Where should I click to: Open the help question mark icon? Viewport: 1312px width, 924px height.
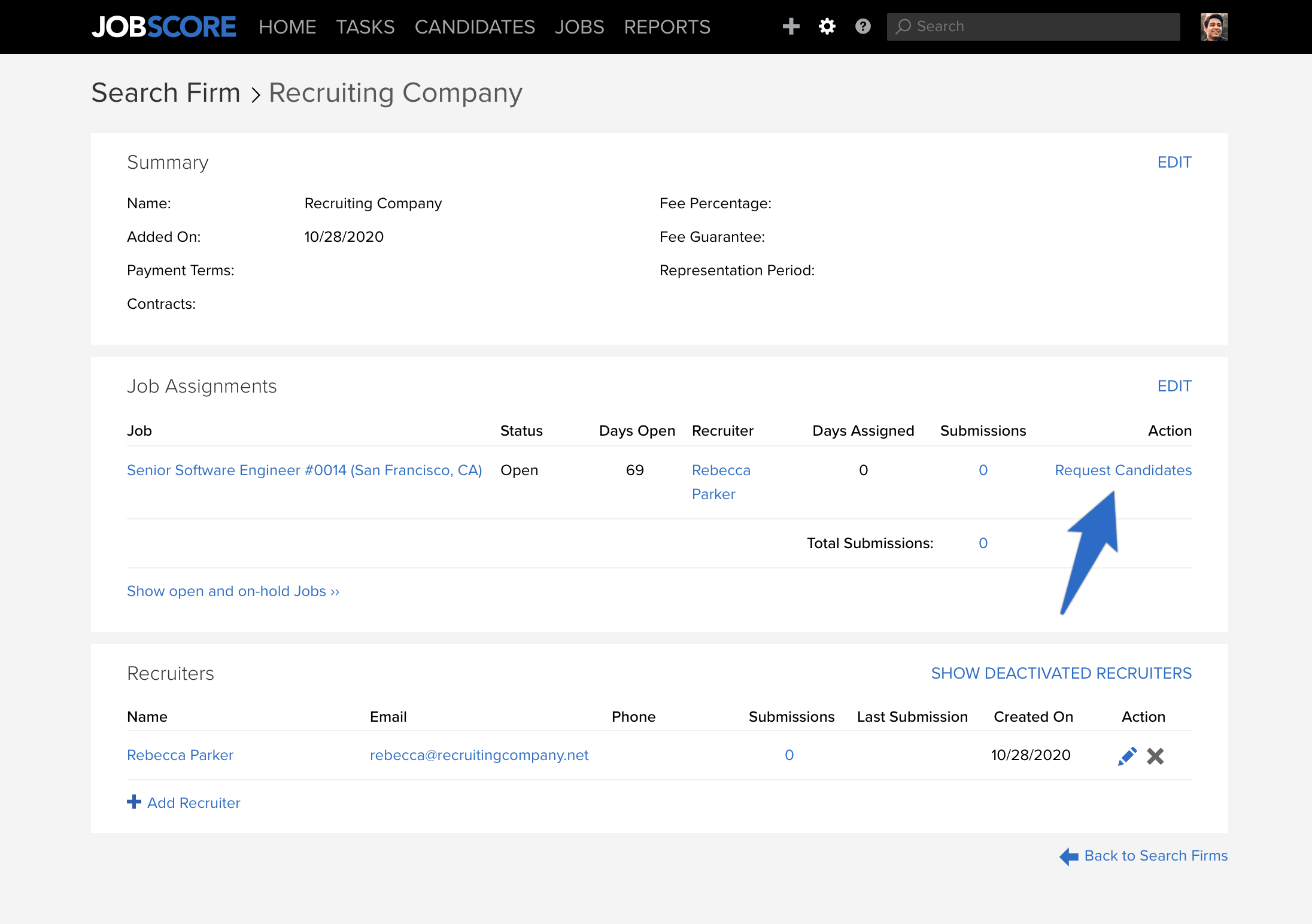863,26
